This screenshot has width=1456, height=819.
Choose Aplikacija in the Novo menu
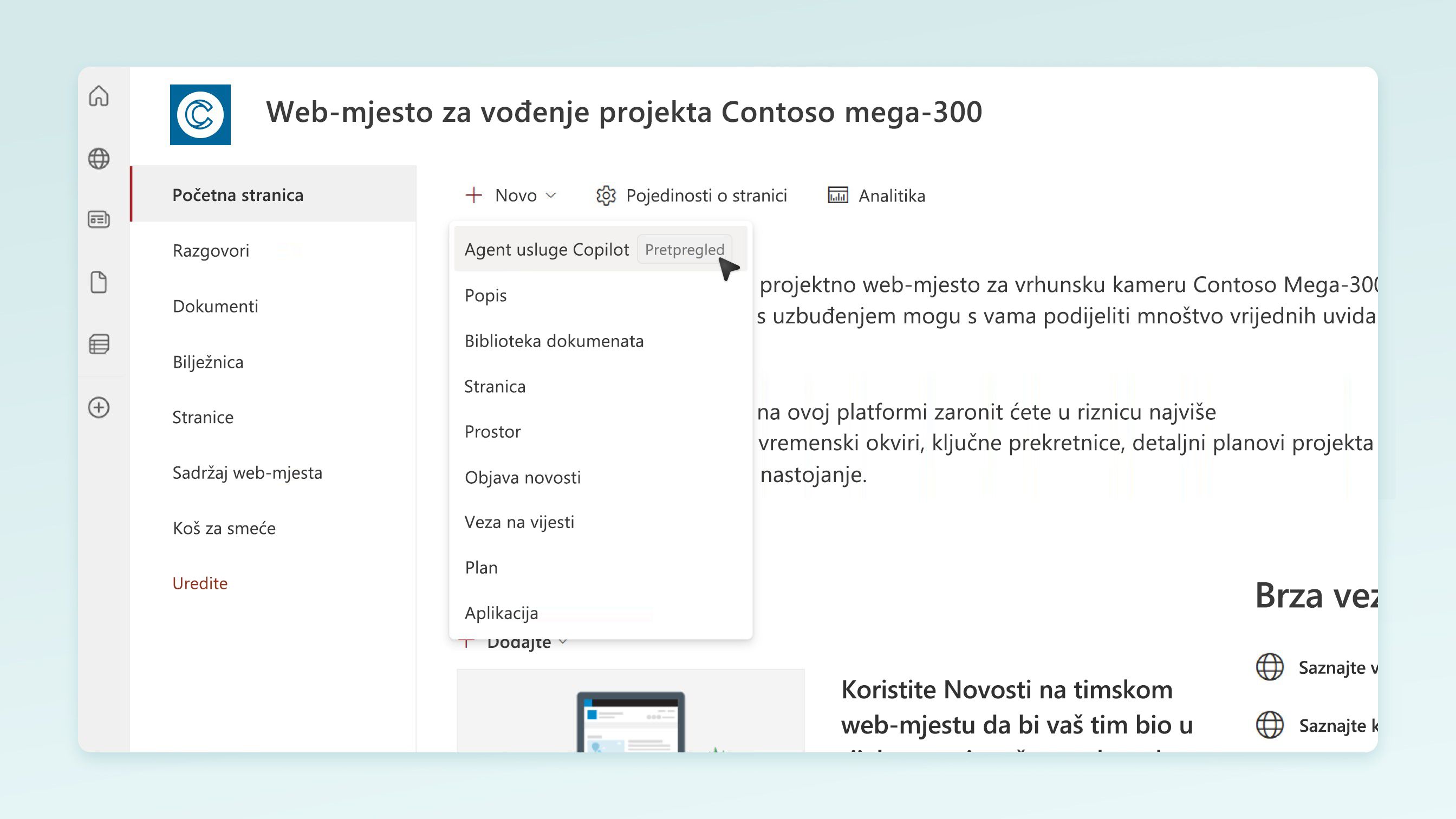(601, 613)
